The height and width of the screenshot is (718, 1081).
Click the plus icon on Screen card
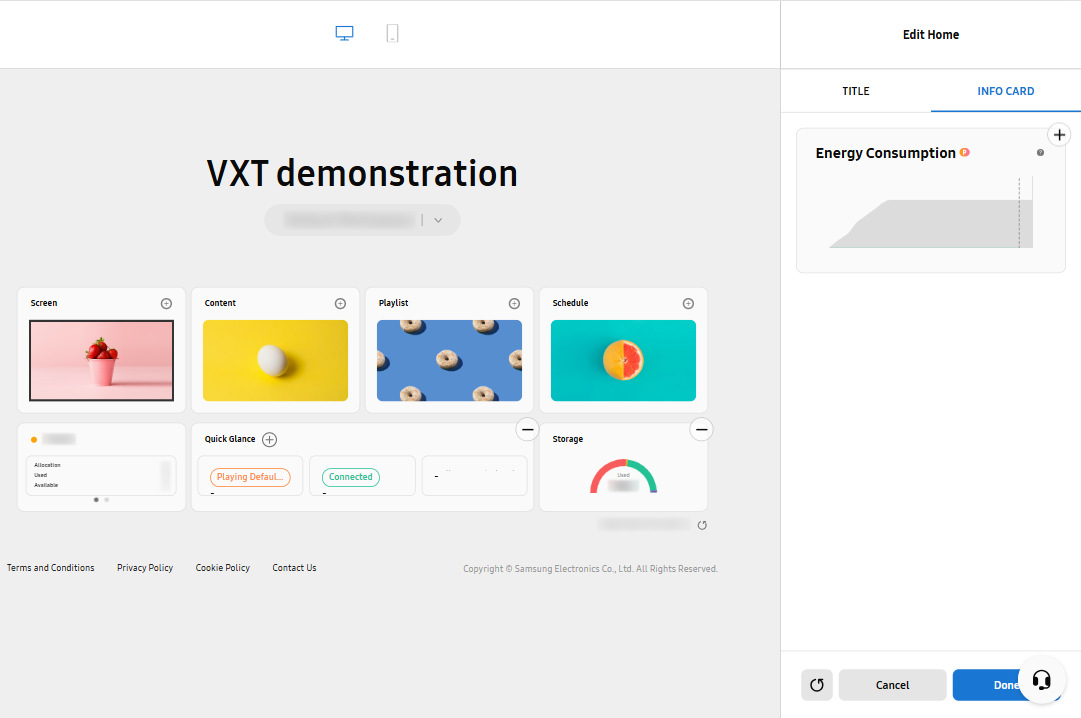pos(166,303)
